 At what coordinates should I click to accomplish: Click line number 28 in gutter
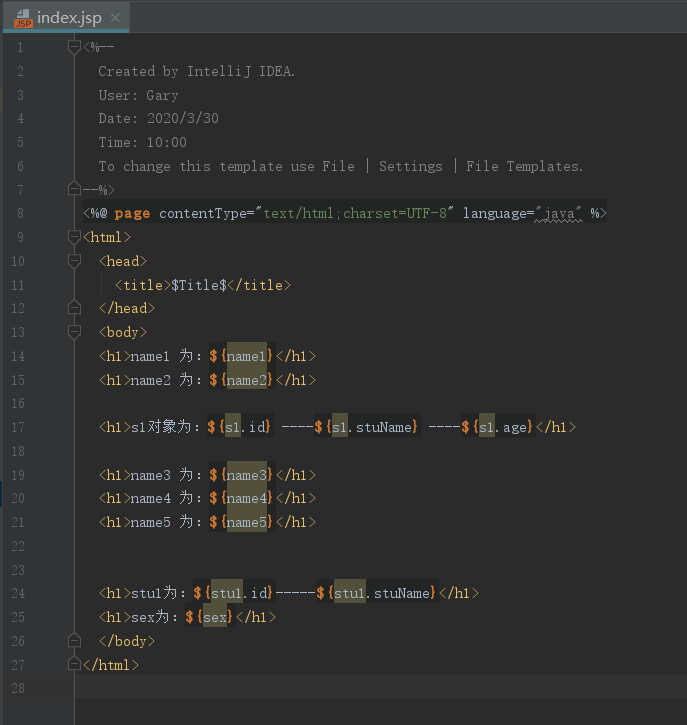click(x=18, y=688)
